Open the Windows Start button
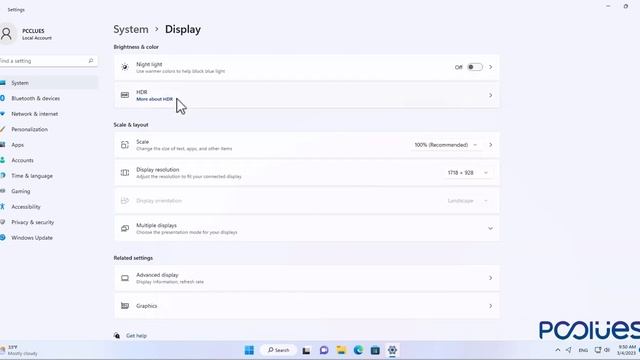The width and height of the screenshot is (640, 360). pos(249,350)
